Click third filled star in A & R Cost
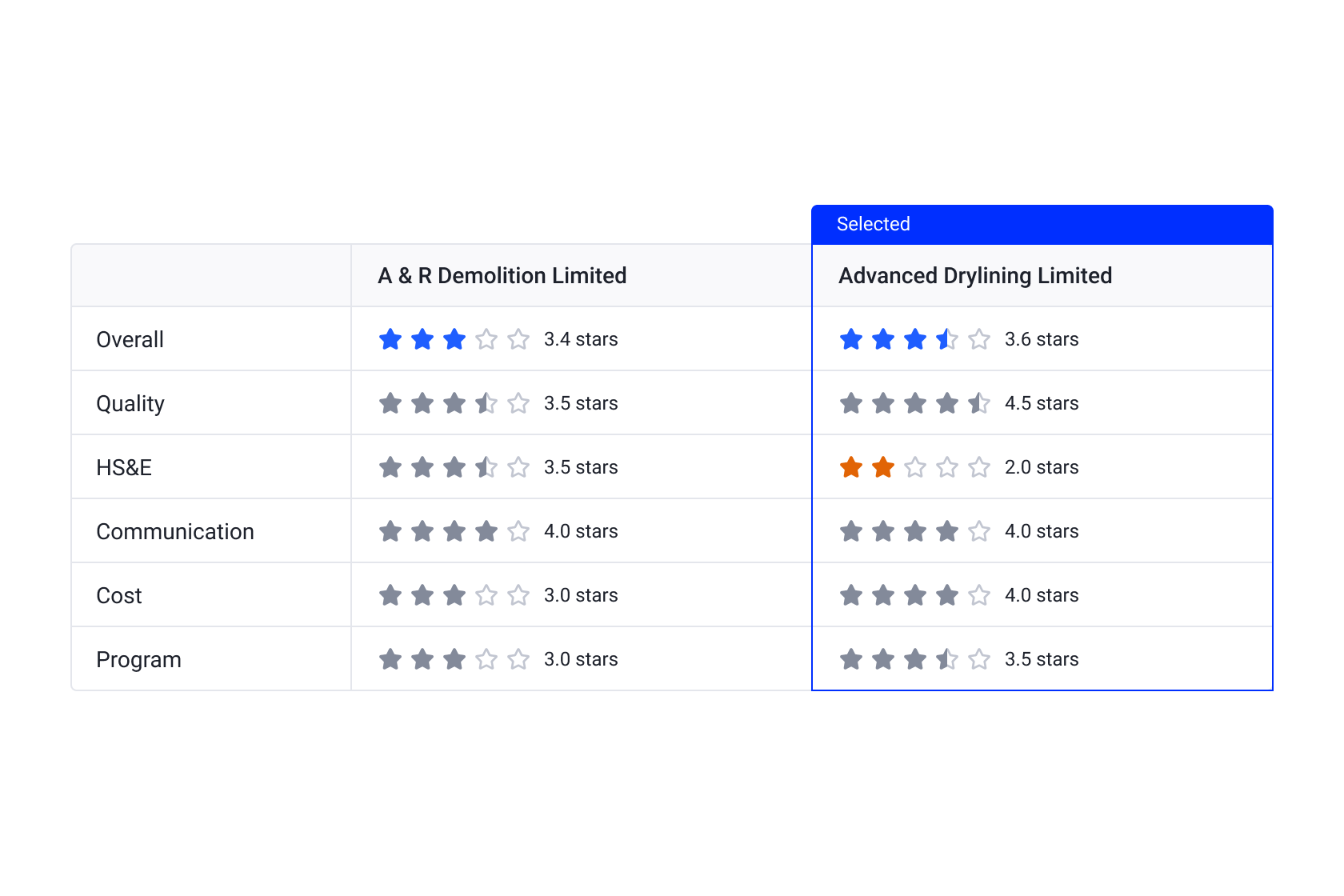 tap(454, 595)
